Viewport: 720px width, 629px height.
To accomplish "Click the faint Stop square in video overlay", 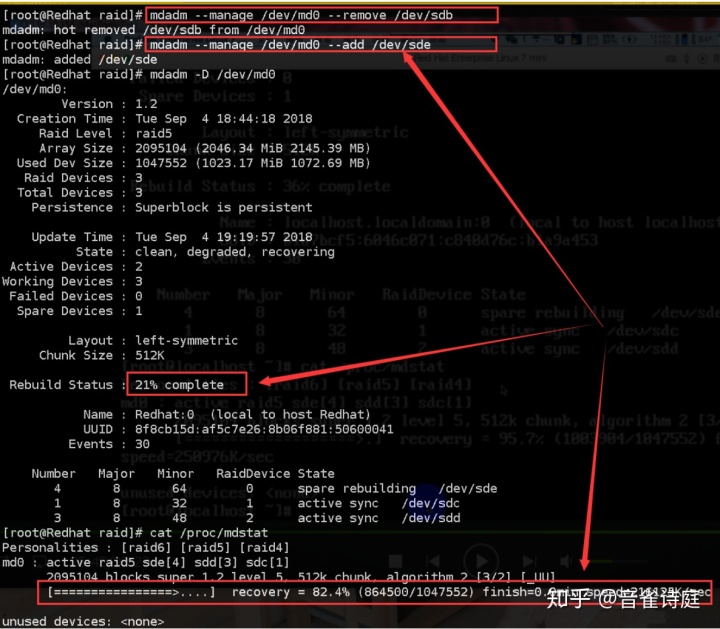I will 395,561.
